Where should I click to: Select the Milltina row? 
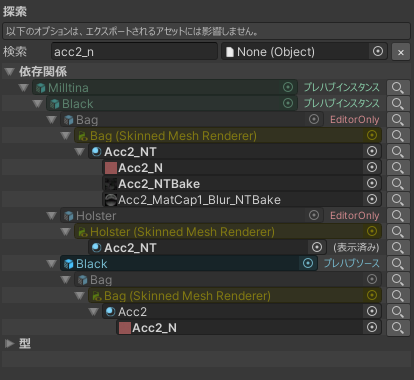tap(164, 88)
